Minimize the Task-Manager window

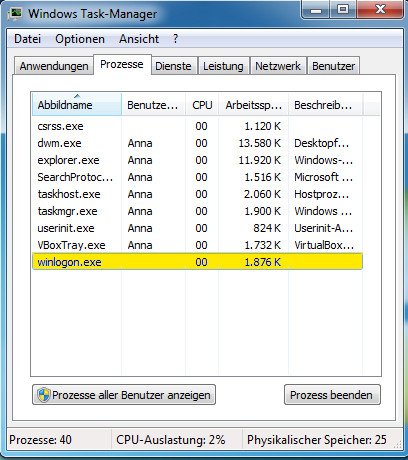316,10
